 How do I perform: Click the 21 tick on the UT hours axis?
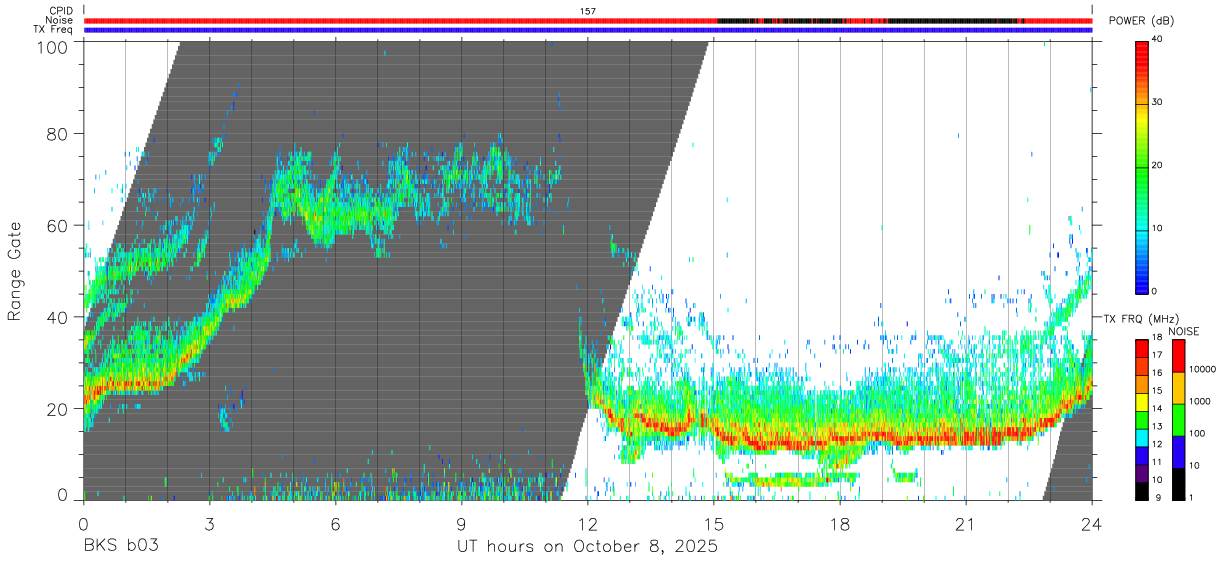click(965, 524)
